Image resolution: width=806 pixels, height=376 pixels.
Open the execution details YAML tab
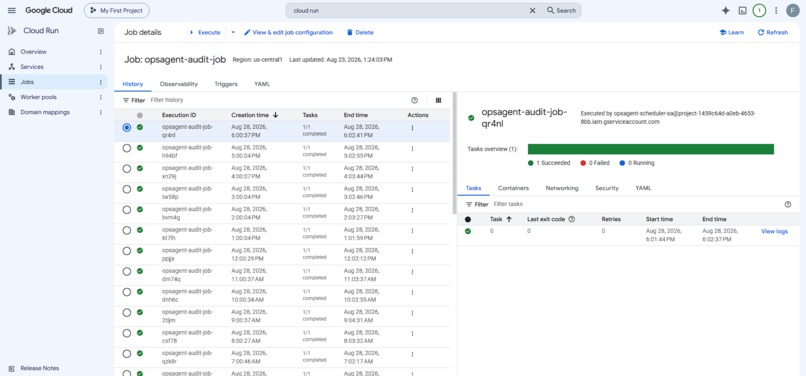tap(643, 188)
